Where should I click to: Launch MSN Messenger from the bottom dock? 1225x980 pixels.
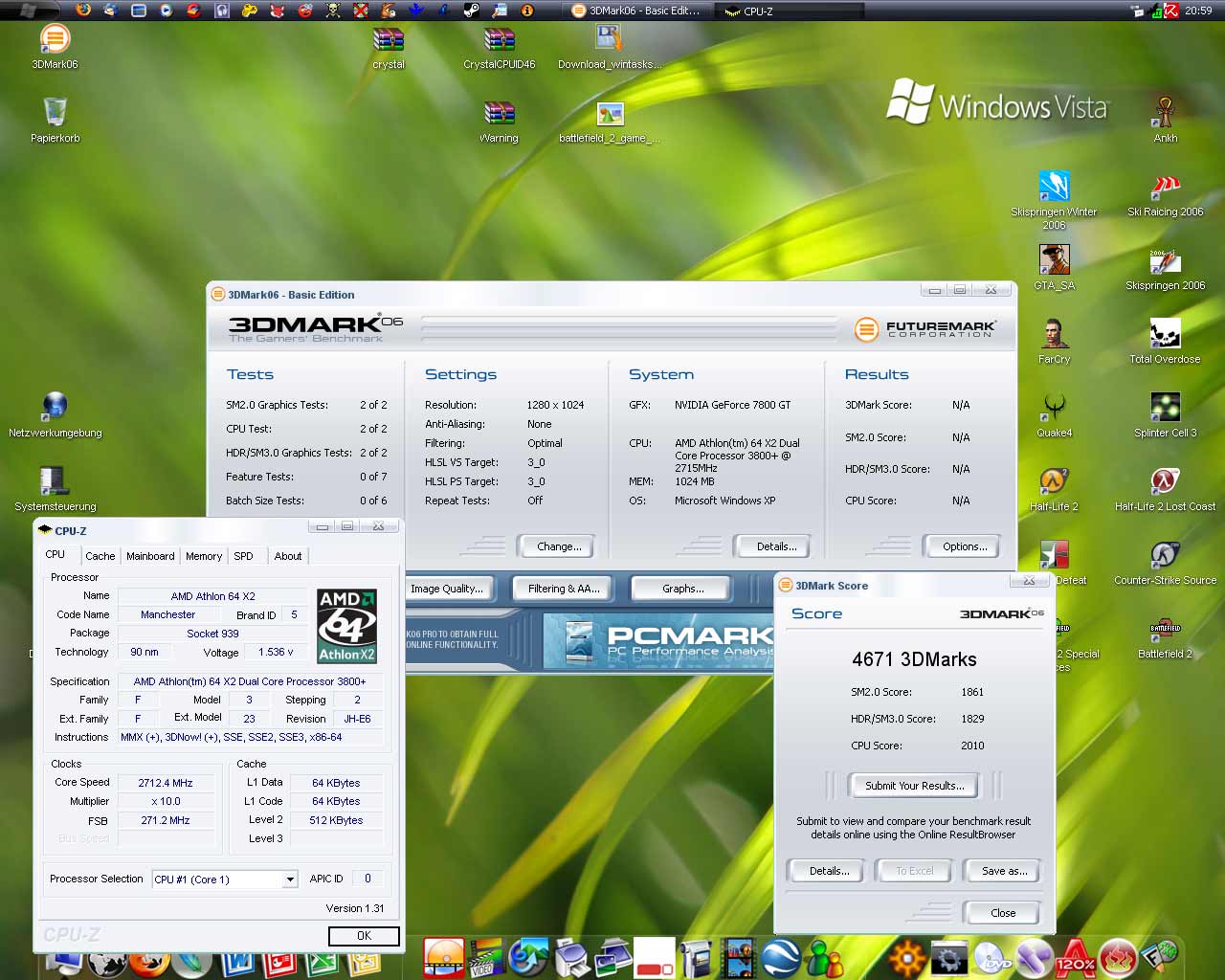point(824,957)
